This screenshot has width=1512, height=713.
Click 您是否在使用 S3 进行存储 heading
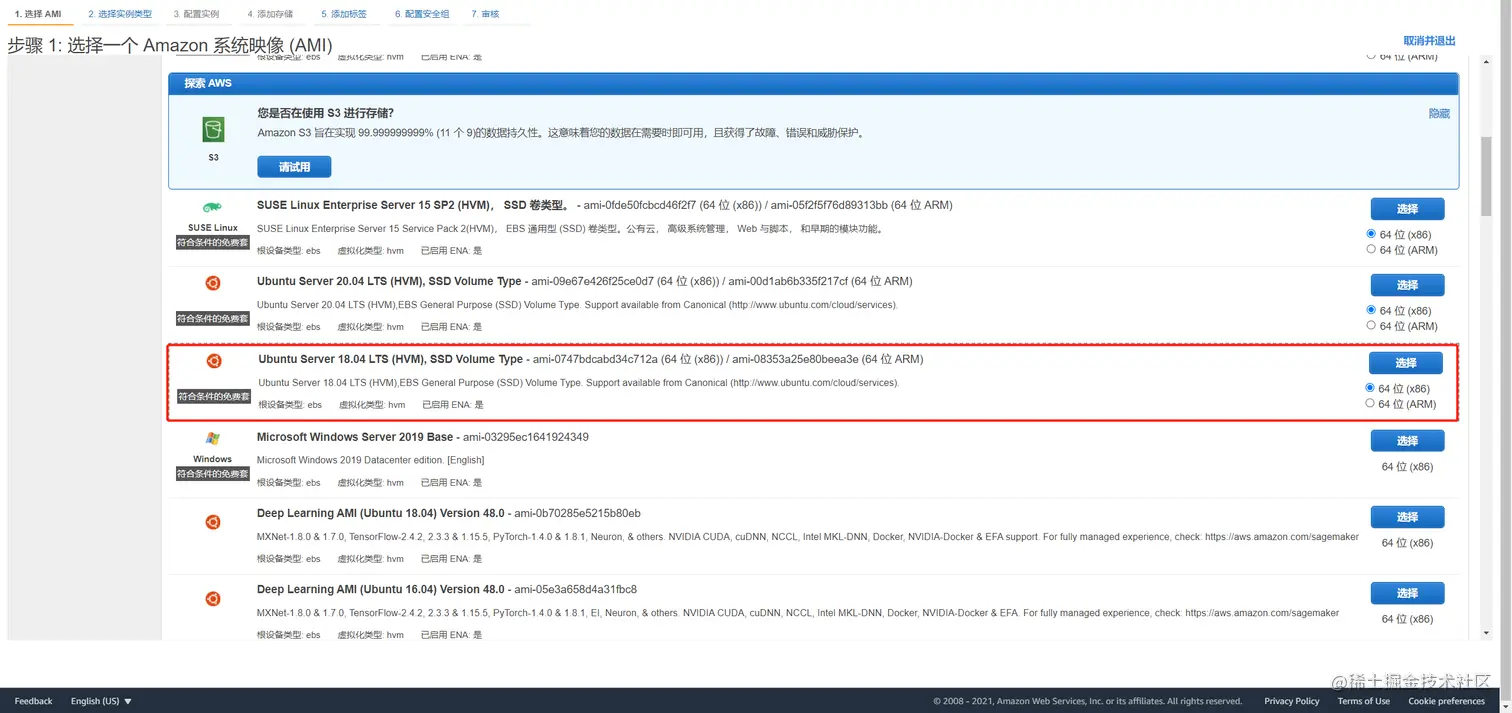[x=325, y=113]
